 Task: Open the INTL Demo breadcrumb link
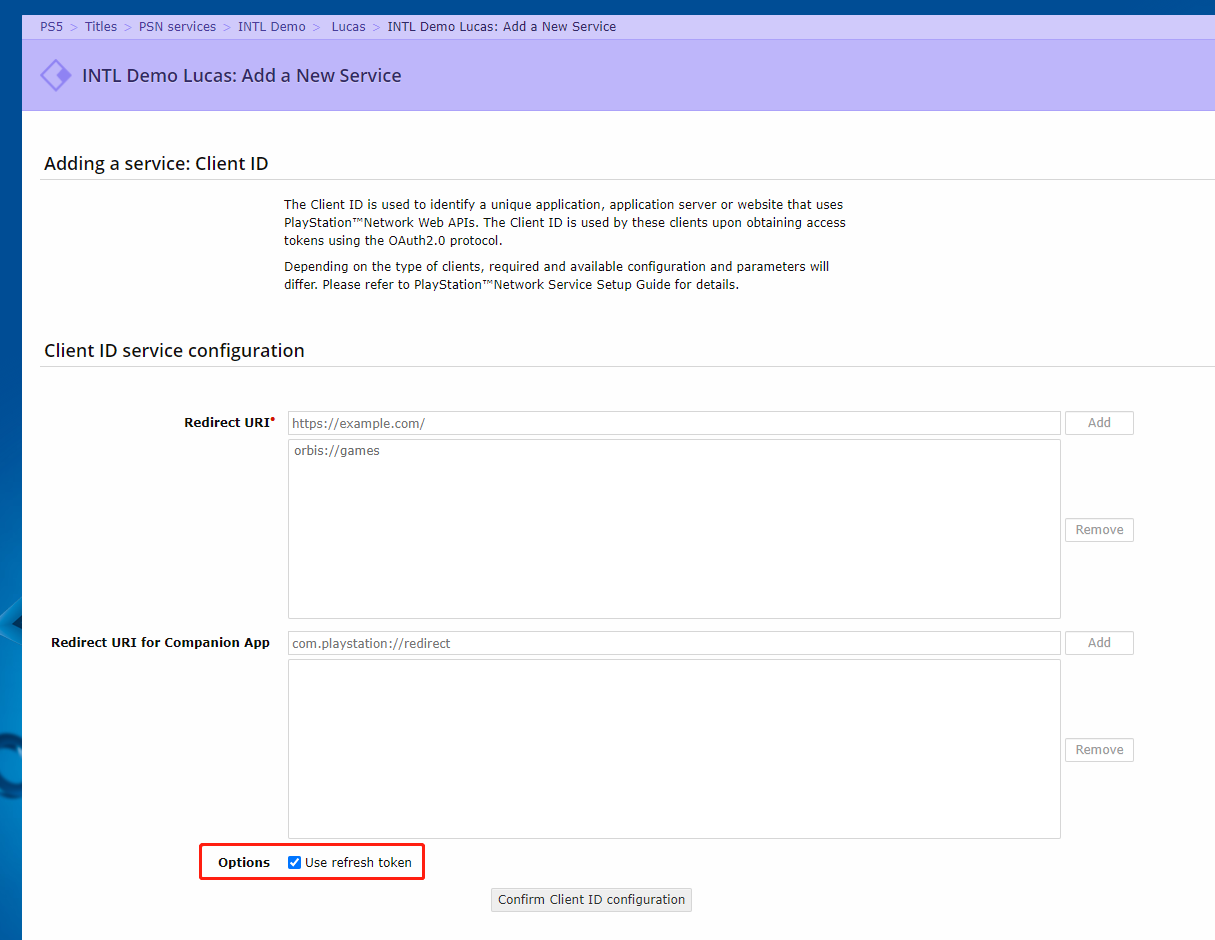[271, 27]
